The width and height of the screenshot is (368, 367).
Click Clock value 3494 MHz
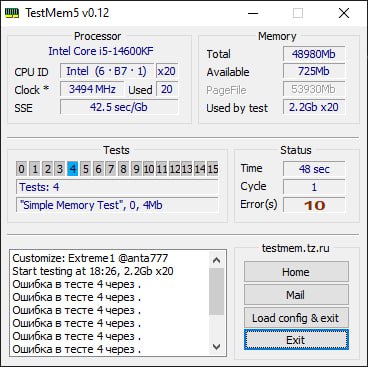92,89
